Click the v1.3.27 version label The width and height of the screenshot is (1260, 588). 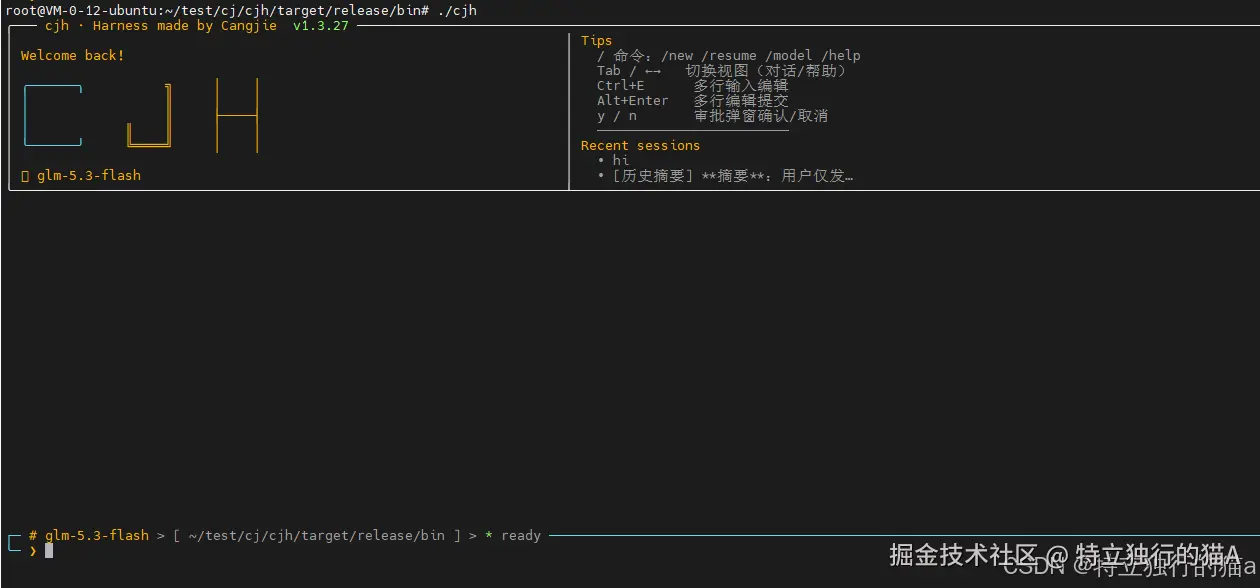click(321, 26)
